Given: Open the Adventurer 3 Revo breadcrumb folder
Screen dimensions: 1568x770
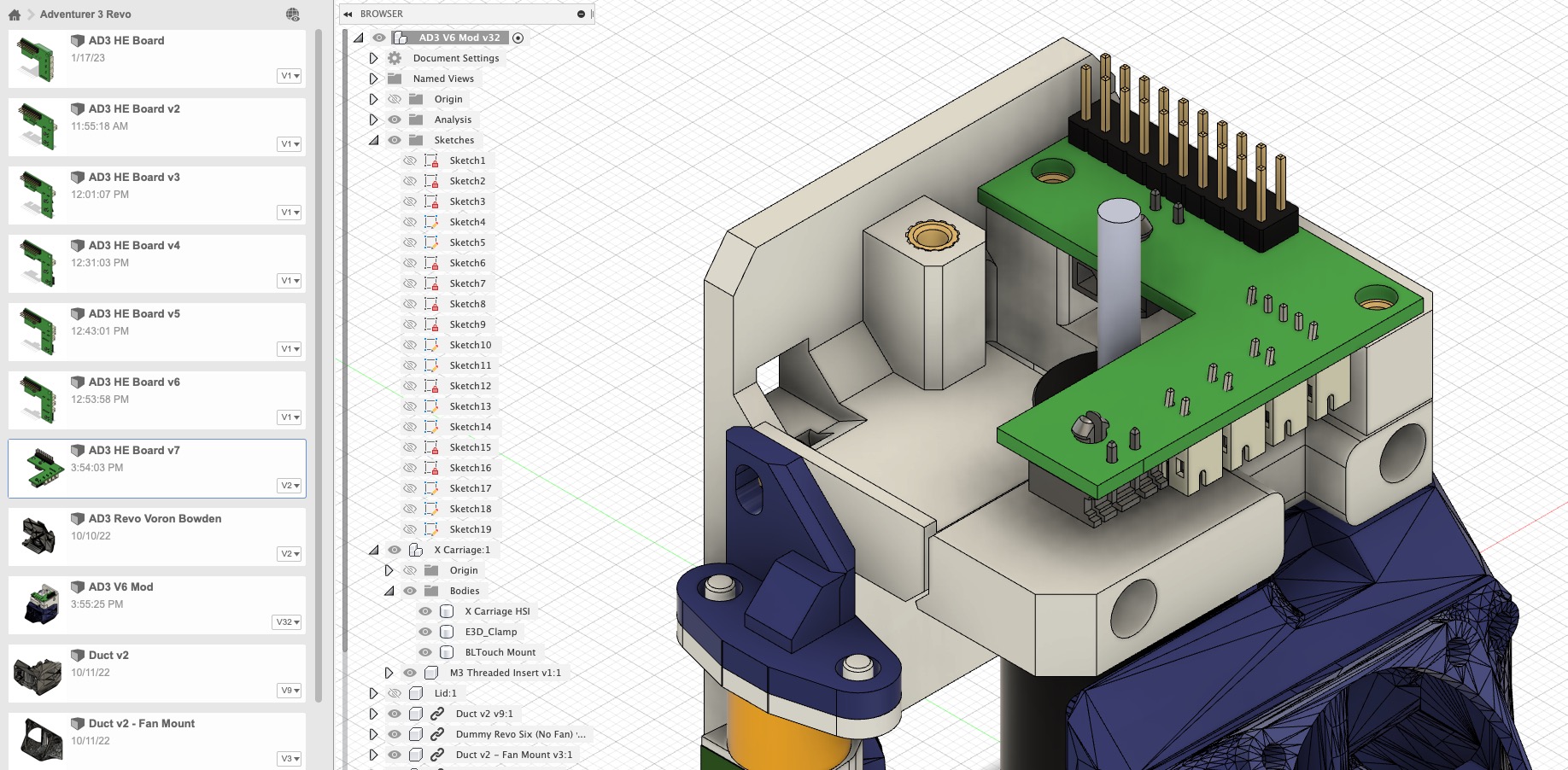Looking at the screenshot, I should [85, 15].
